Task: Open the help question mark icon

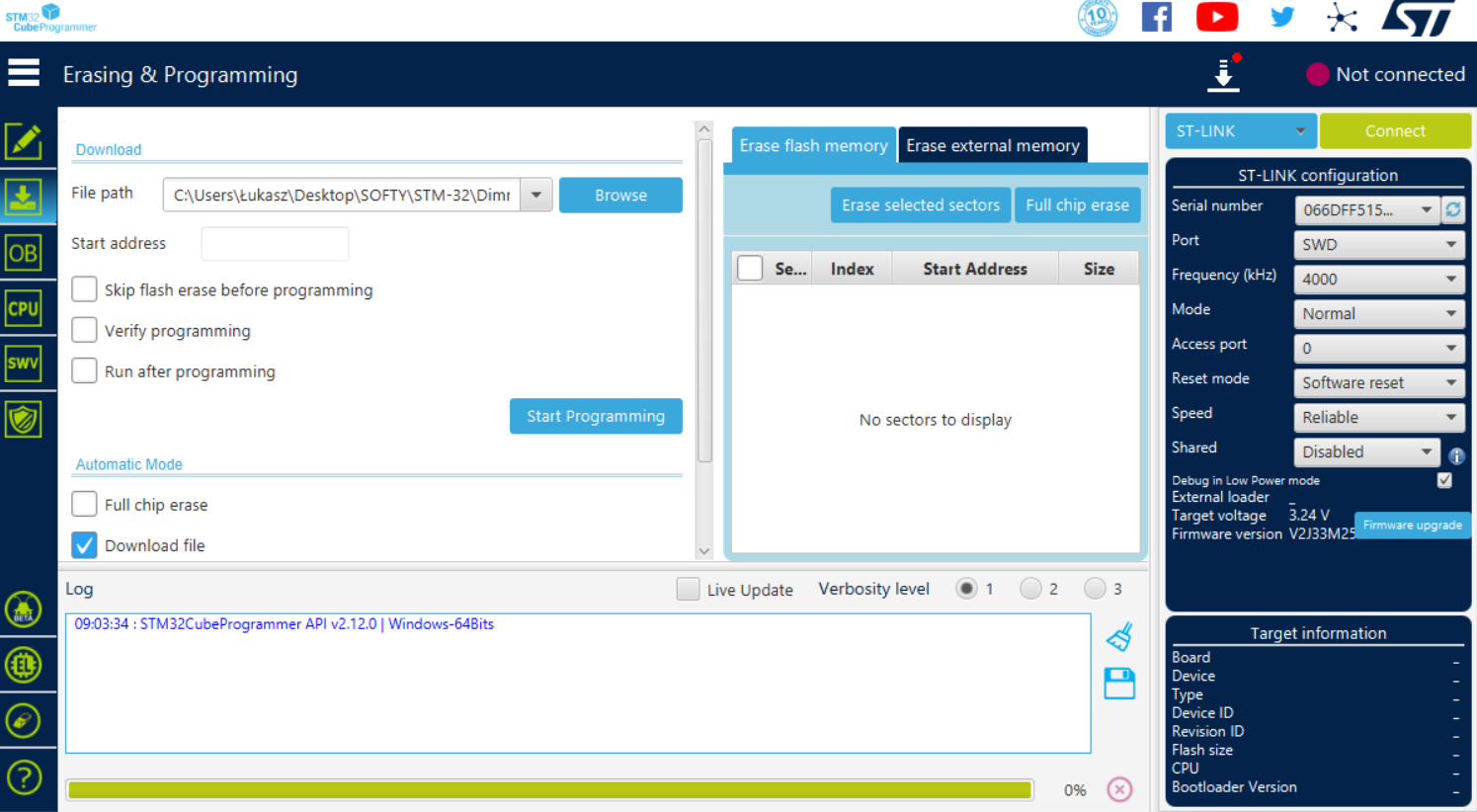Action: pyautogui.click(x=24, y=777)
